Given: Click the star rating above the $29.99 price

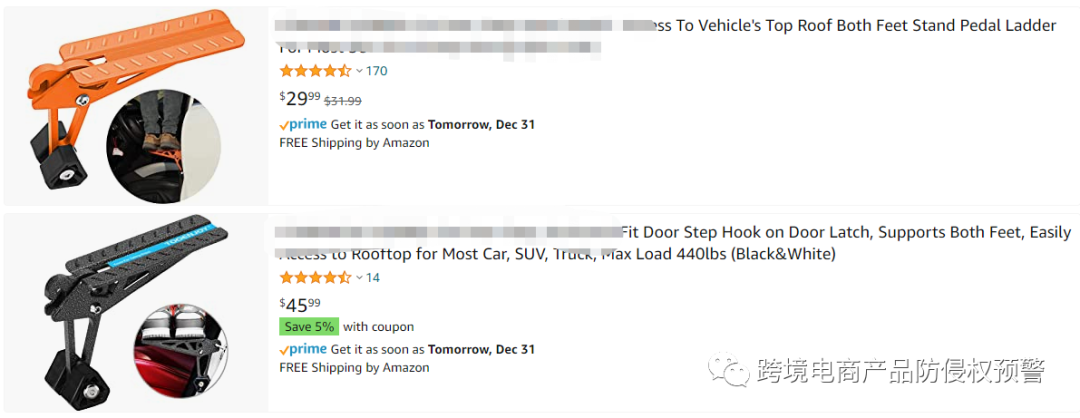Looking at the screenshot, I should pos(315,71).
